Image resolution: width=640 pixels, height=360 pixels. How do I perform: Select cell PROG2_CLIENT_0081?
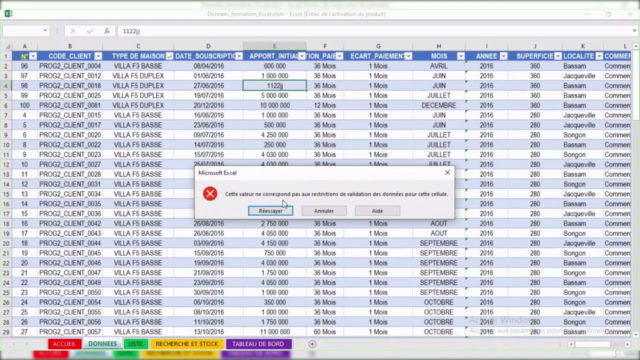70,105
